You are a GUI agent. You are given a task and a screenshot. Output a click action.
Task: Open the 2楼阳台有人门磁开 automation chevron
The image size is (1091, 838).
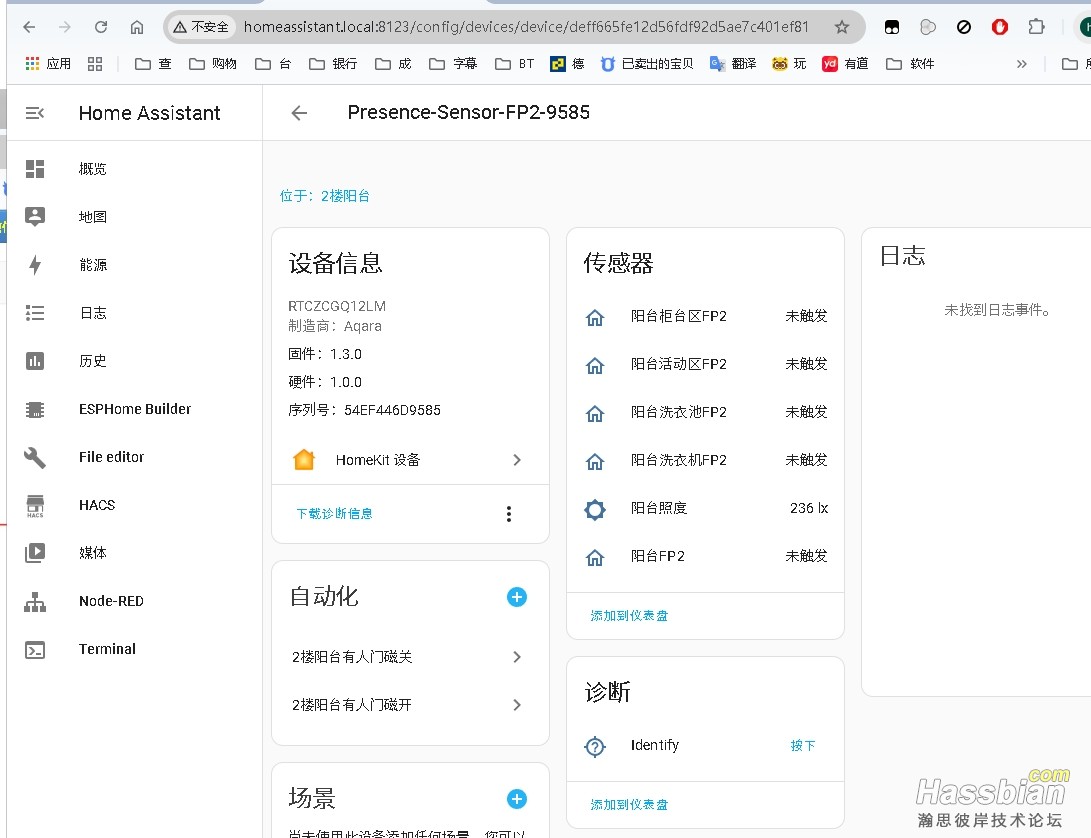click(x=517, y=704)
